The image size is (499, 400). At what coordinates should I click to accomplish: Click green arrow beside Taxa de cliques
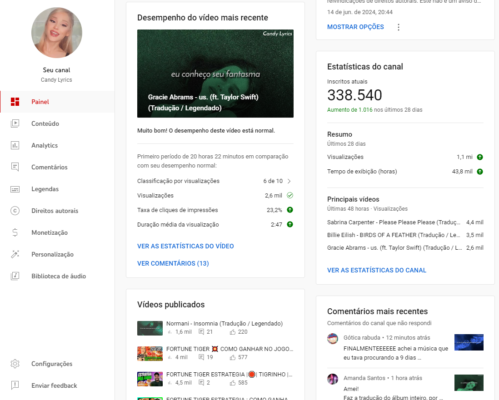coord(290,210)
